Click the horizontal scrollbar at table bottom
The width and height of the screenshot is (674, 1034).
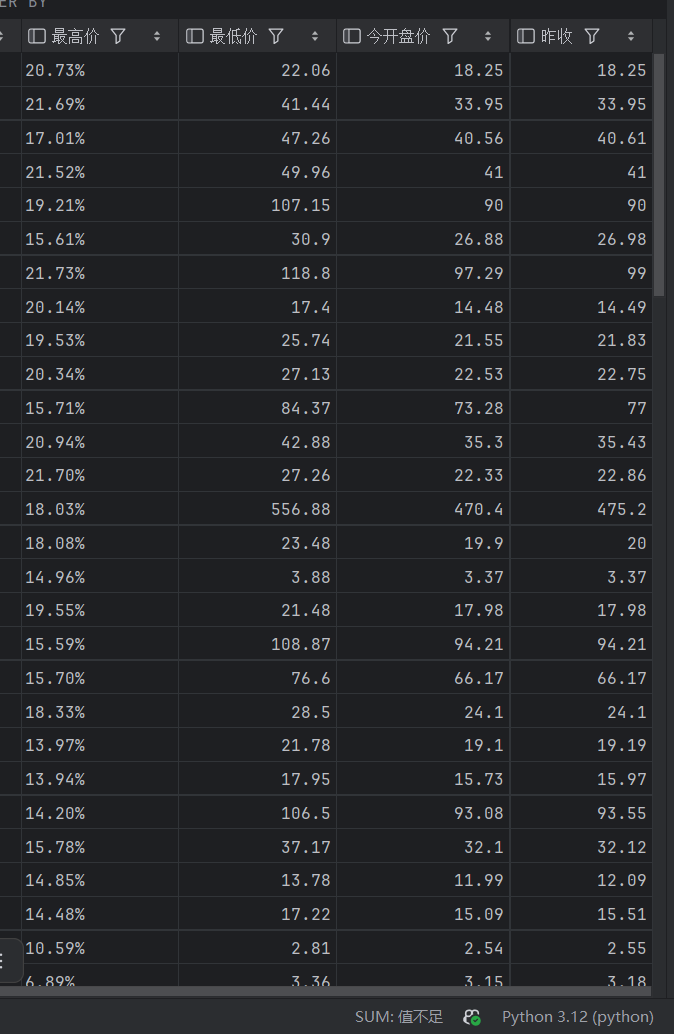tap(330, 991)
